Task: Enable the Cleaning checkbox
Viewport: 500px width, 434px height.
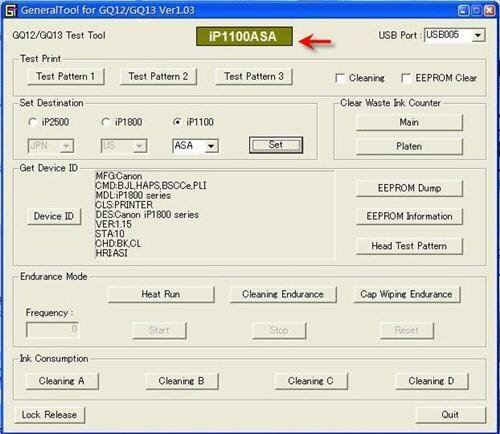Action: tap(340, 78)
